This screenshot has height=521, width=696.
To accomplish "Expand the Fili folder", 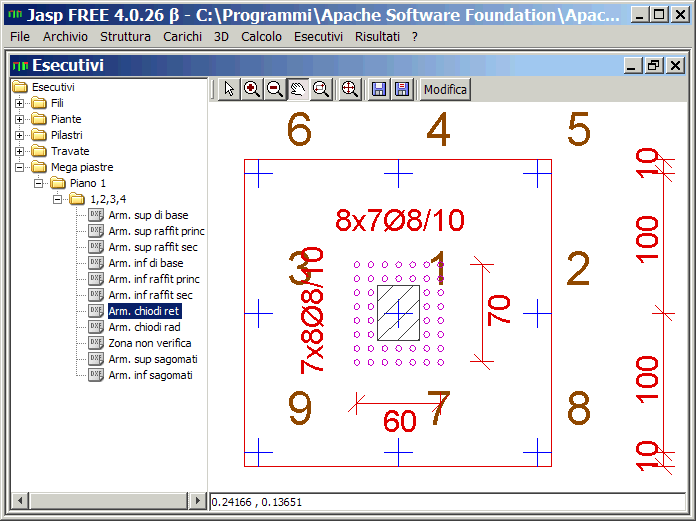I will 19,103.
